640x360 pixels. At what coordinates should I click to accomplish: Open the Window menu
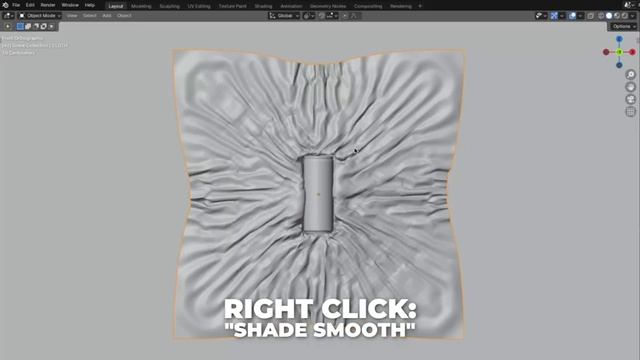point(70,5)
